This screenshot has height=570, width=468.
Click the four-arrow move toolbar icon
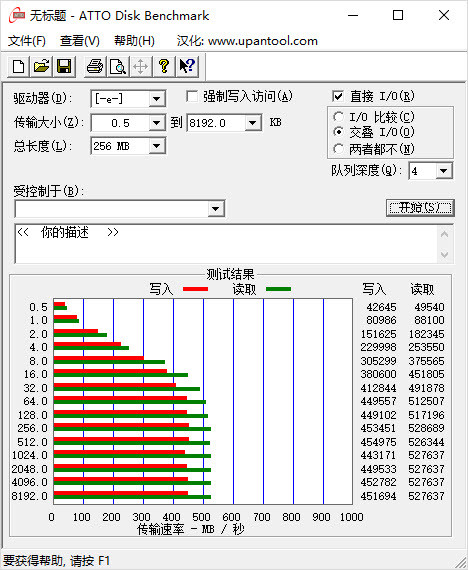pyautogui.click(x=141, y=67)
